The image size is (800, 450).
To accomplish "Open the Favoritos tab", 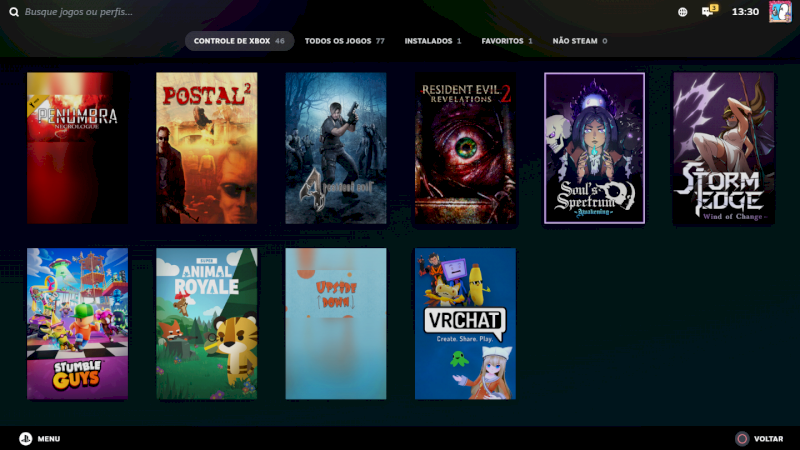I will tap(507, 41).
